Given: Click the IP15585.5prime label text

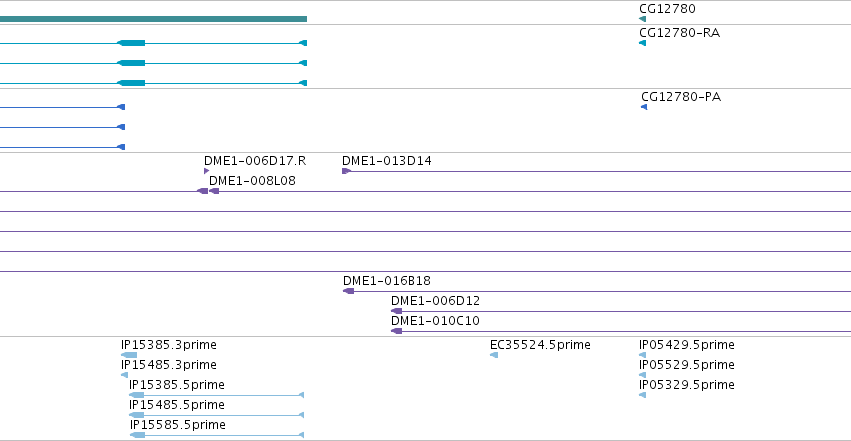Looking at the screenshot, I should (177, 425).
